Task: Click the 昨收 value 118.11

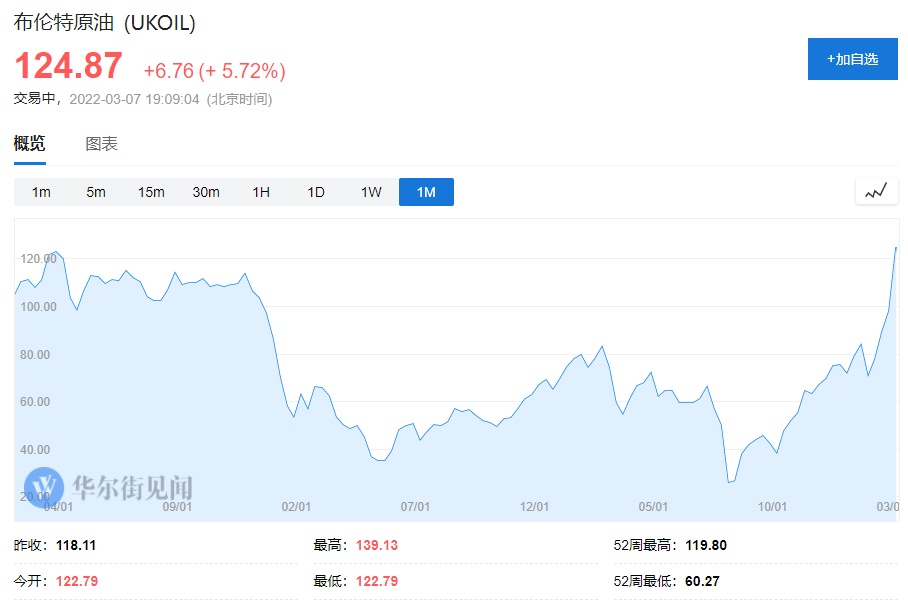Action: tap(76, 546)
